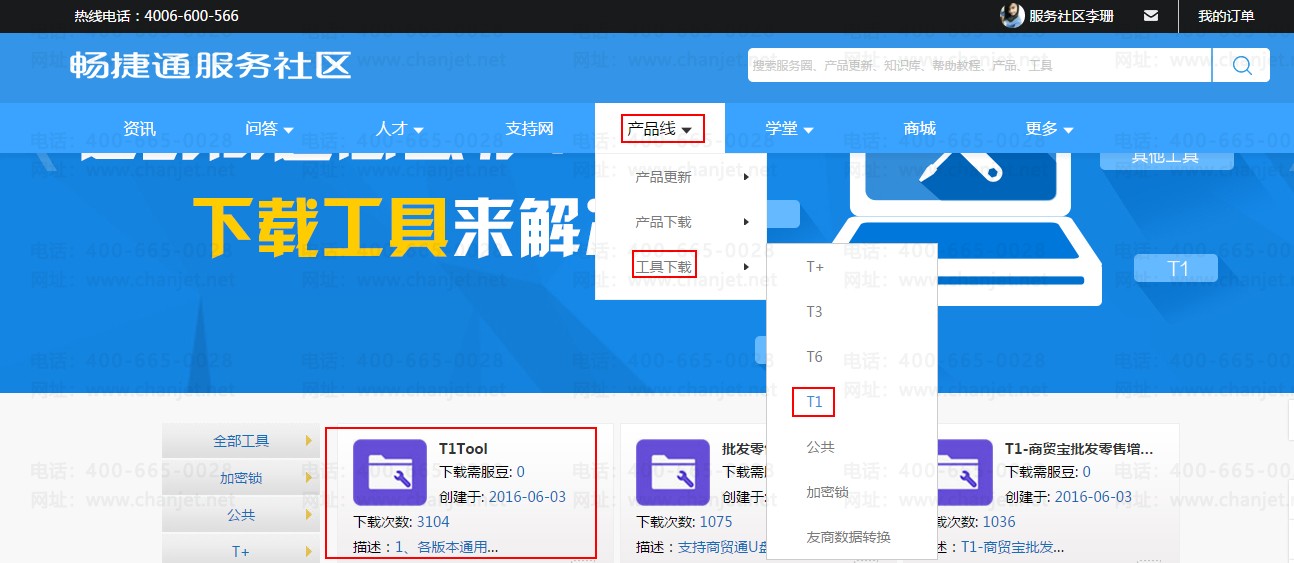This screenshot has width=1294, height=563.
Task: Go to the 商城 navigation link
Action: tap(919, 128)
